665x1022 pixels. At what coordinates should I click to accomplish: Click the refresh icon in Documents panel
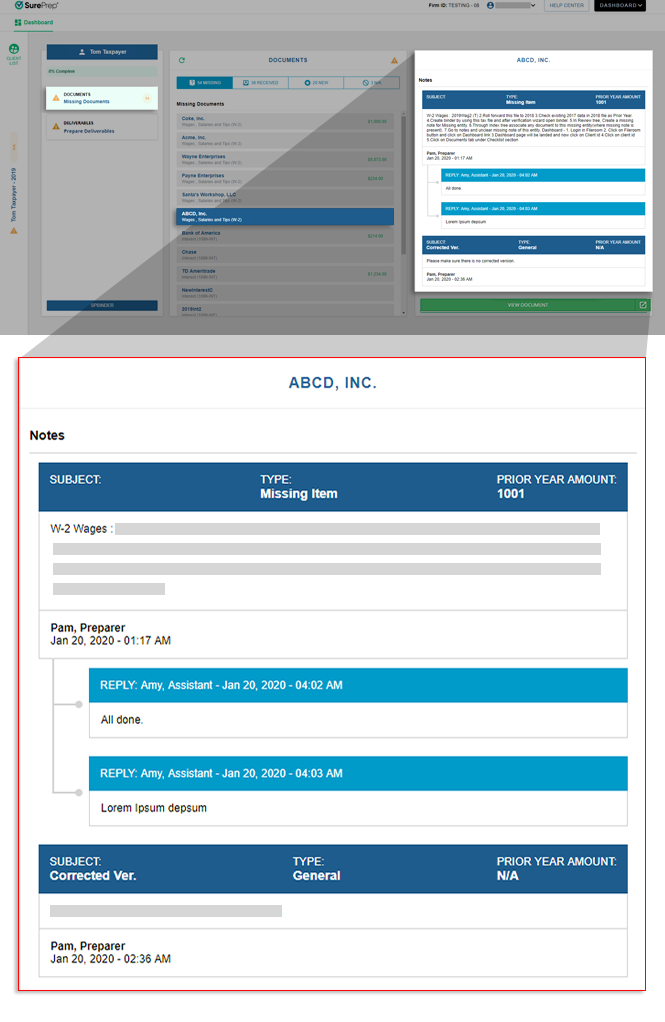click(x=181, y=61)
